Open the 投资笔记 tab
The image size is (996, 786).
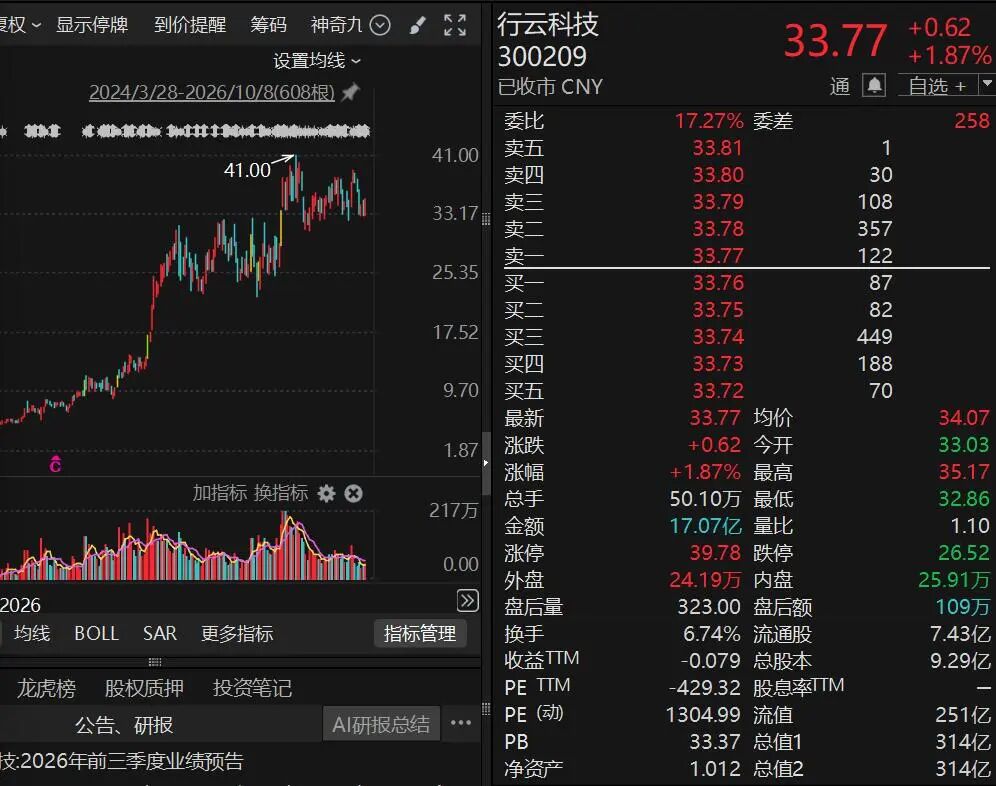[x=252, y=688]
